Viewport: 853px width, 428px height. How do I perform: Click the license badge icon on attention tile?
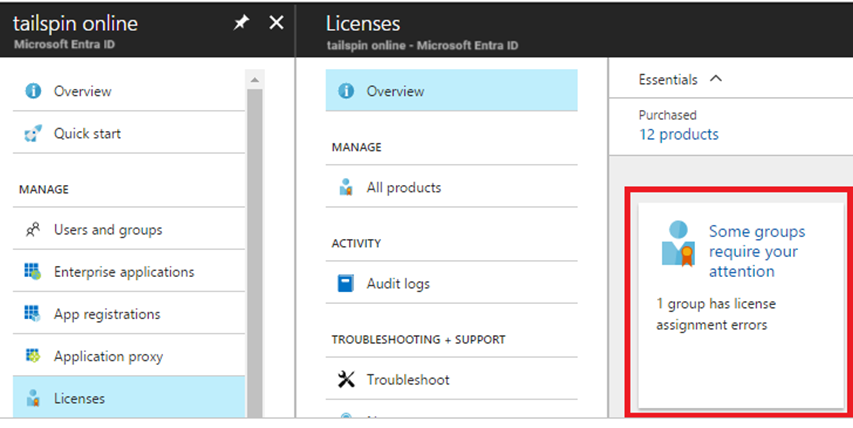pyautogui.click(x=678, y=244)
